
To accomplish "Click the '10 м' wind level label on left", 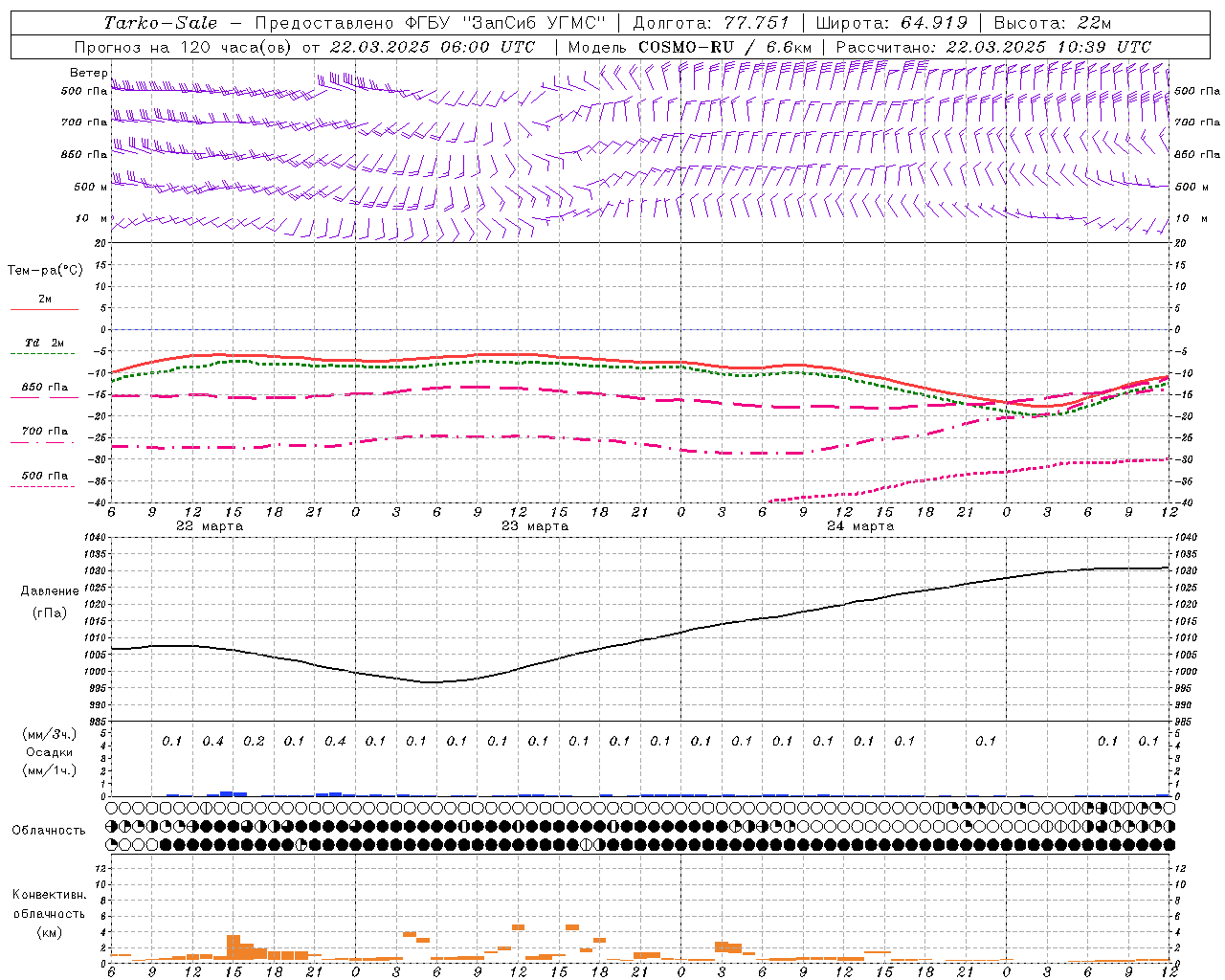I will pos(90,219).
